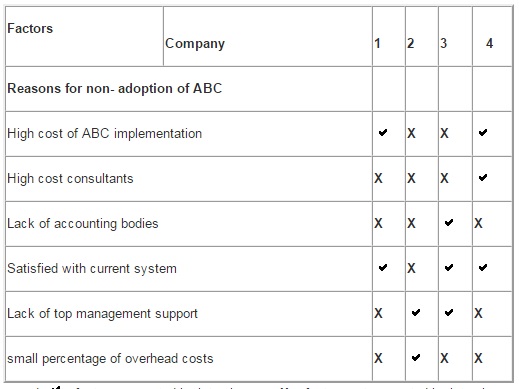Select the column header for company 1

pos(377,43)
